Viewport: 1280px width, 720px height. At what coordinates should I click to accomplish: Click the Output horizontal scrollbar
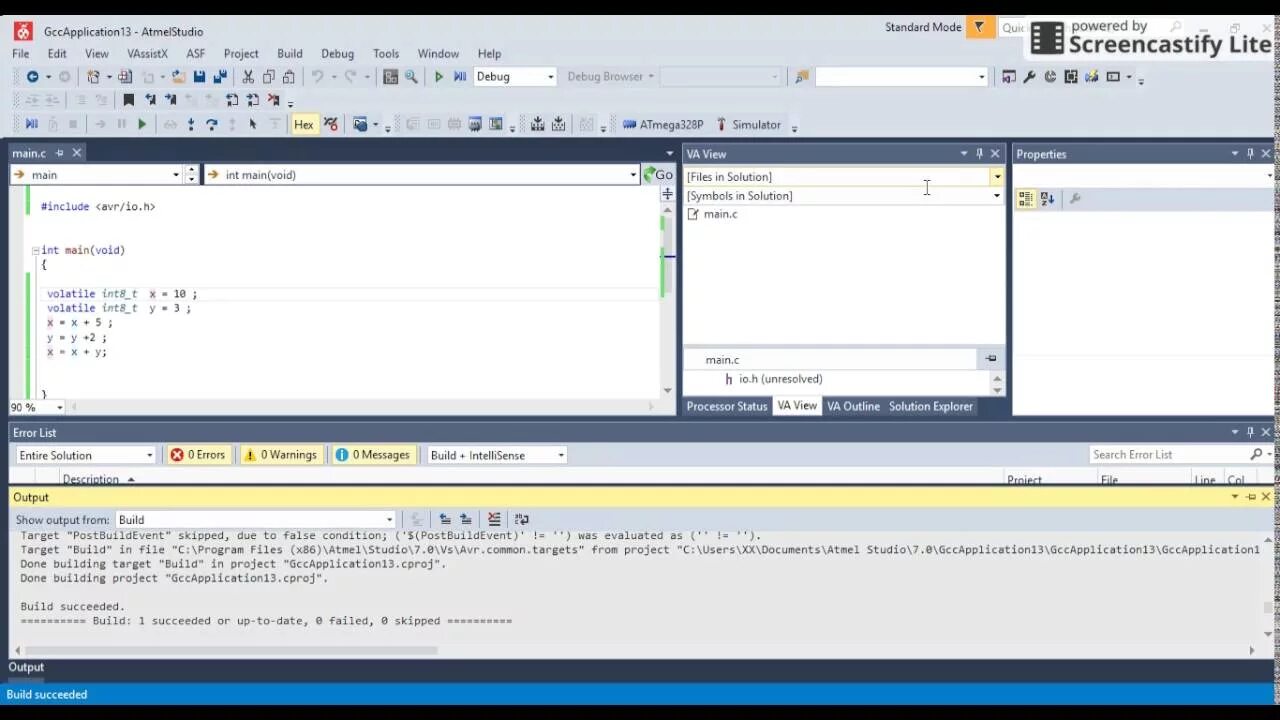coord(229,651)
